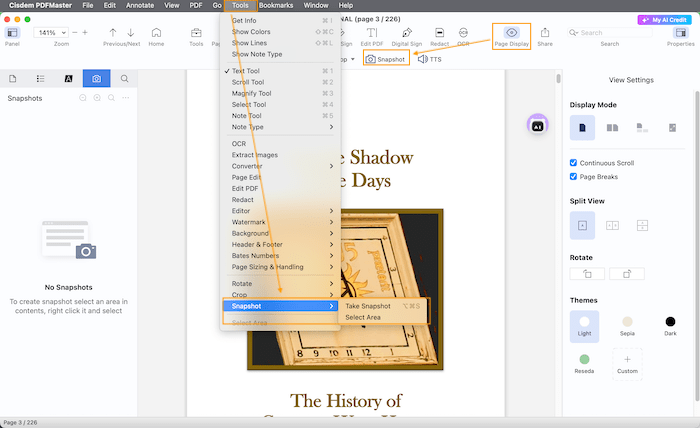
Task: Show outline list tab in left panel
Action: (x=40, y=79)
